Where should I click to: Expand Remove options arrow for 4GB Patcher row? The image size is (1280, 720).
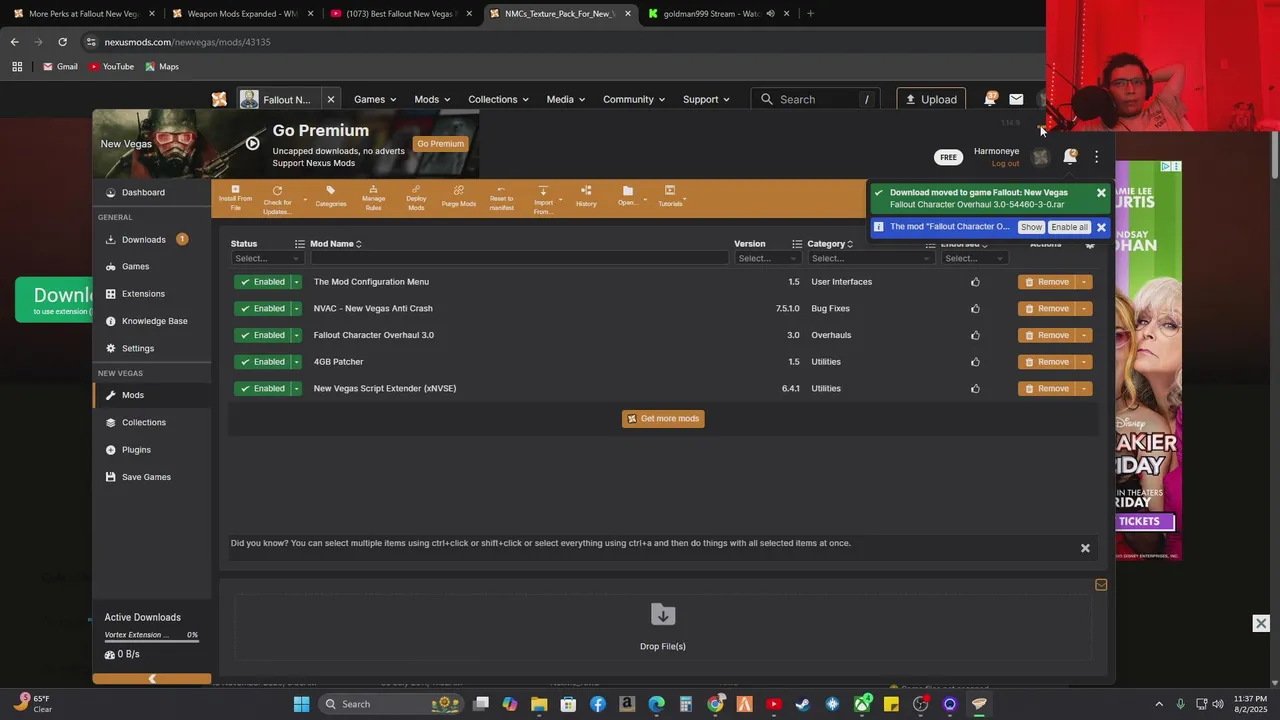[1084, 362]
